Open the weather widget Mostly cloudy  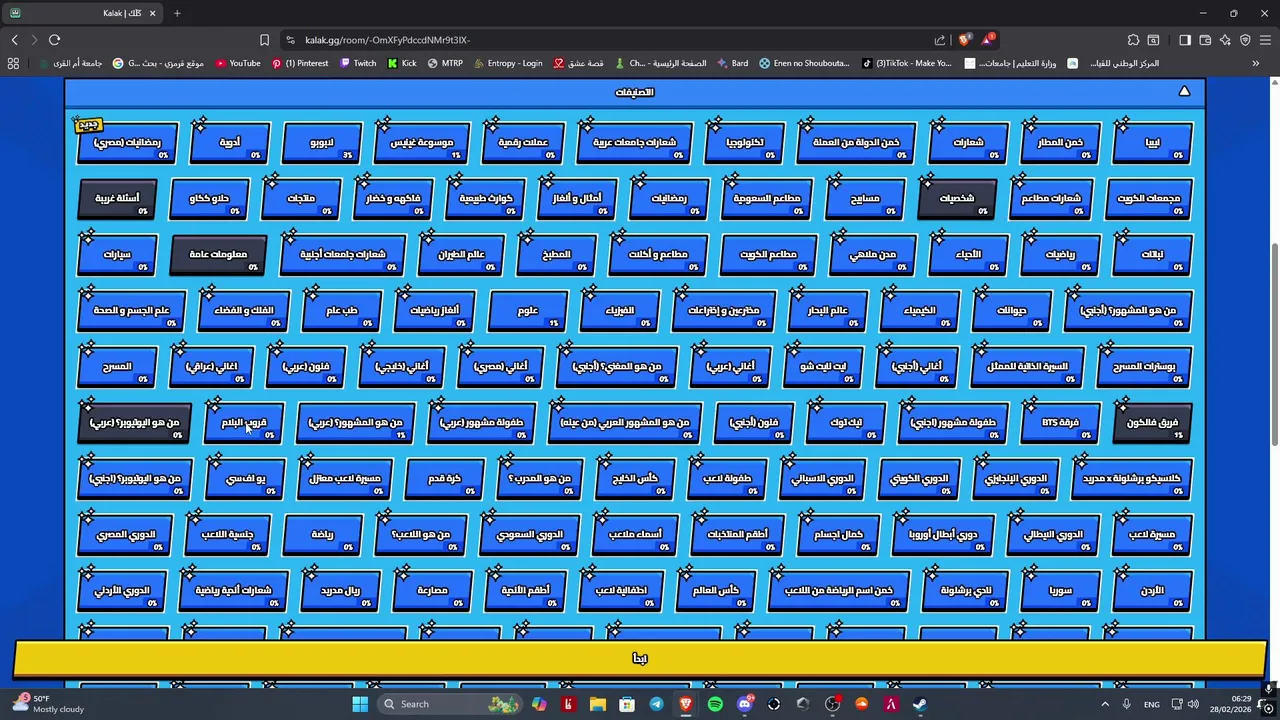click(x=50, y=704)
